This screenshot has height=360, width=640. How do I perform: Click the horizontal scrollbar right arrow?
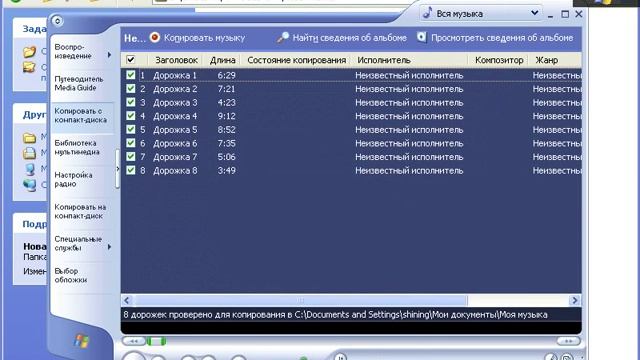coord(575,300)
